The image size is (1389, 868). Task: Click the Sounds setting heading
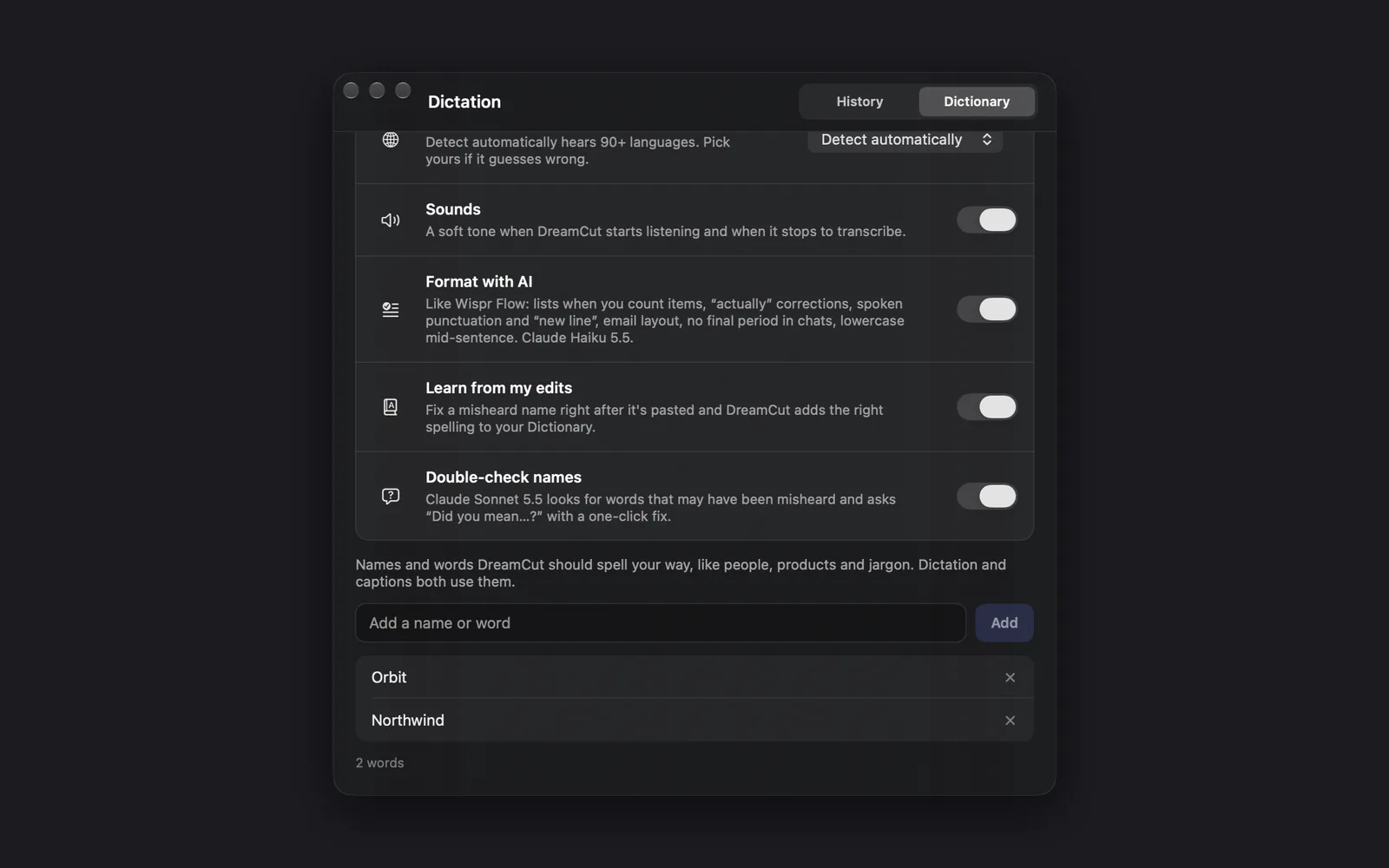tap(453, 209)
